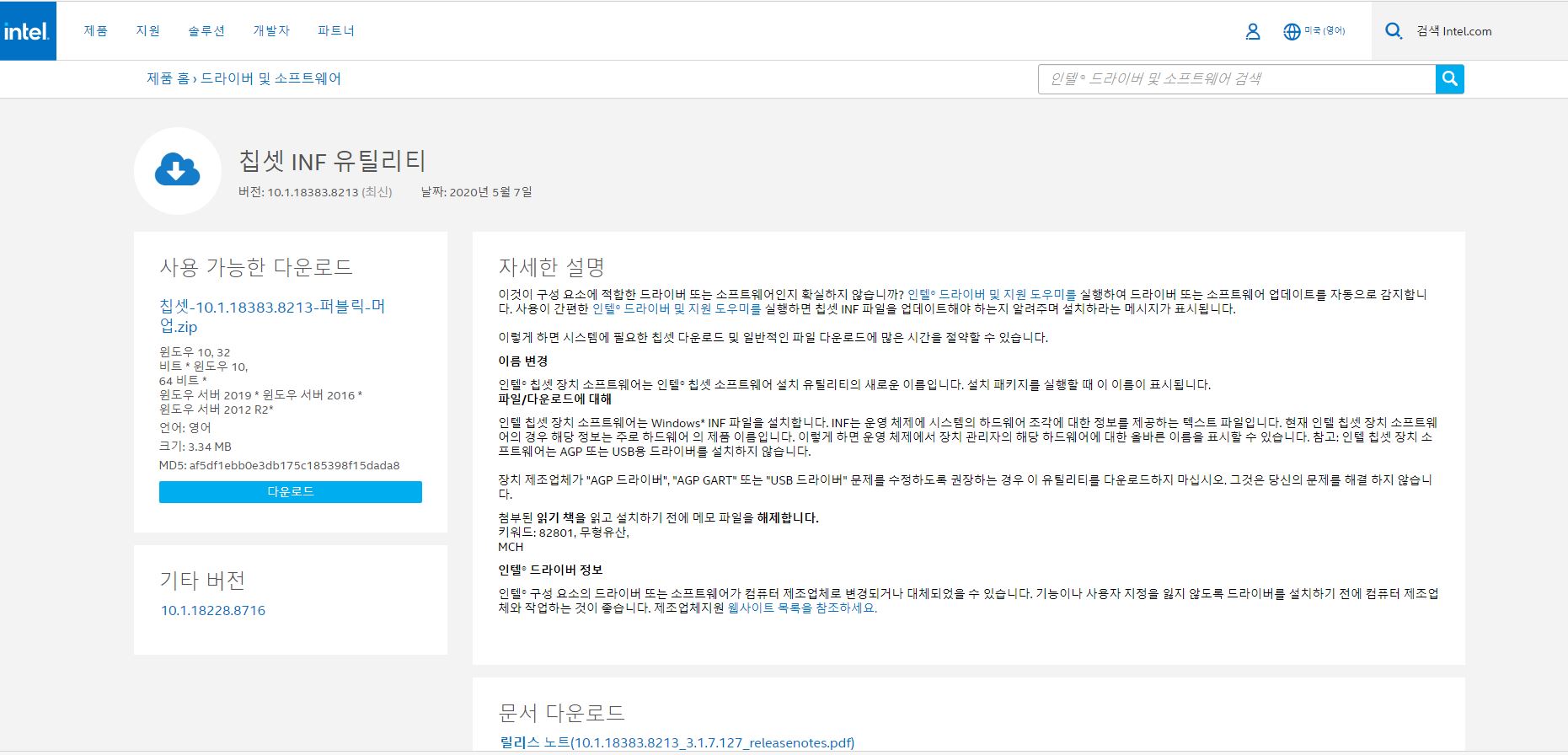The height and width of the screenshot is (755, 1568).
Task: Open the 파트너 menu
Action: point(335,30)
